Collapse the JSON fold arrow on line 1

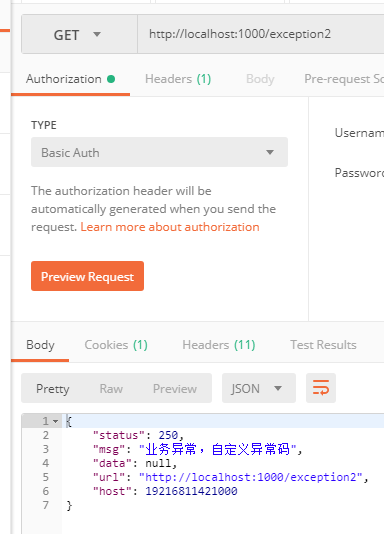[55, 422]
